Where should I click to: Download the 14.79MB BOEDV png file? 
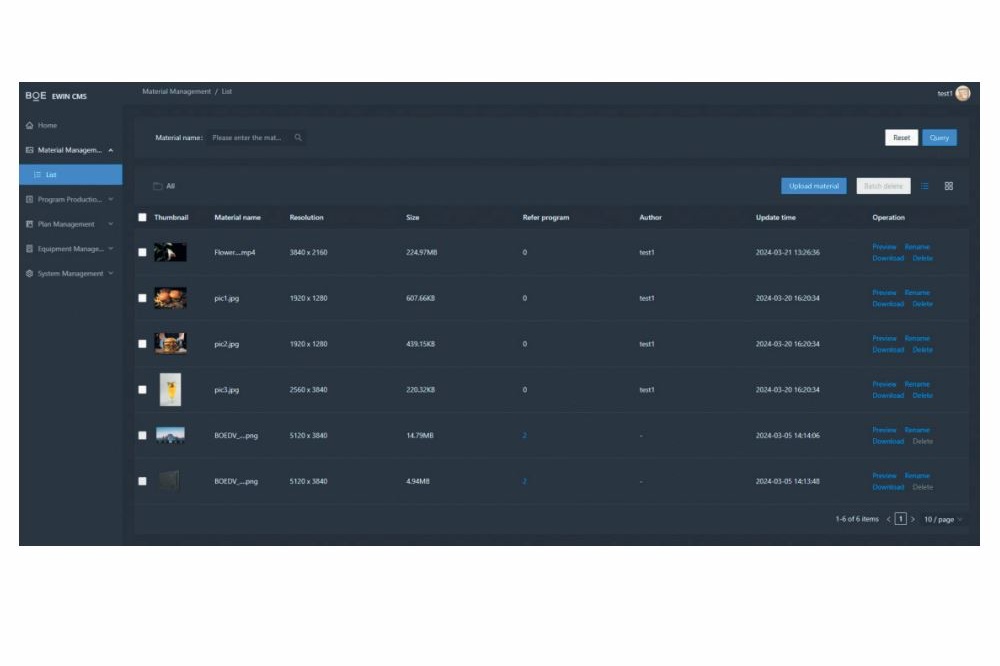click(x=888, y=442)
